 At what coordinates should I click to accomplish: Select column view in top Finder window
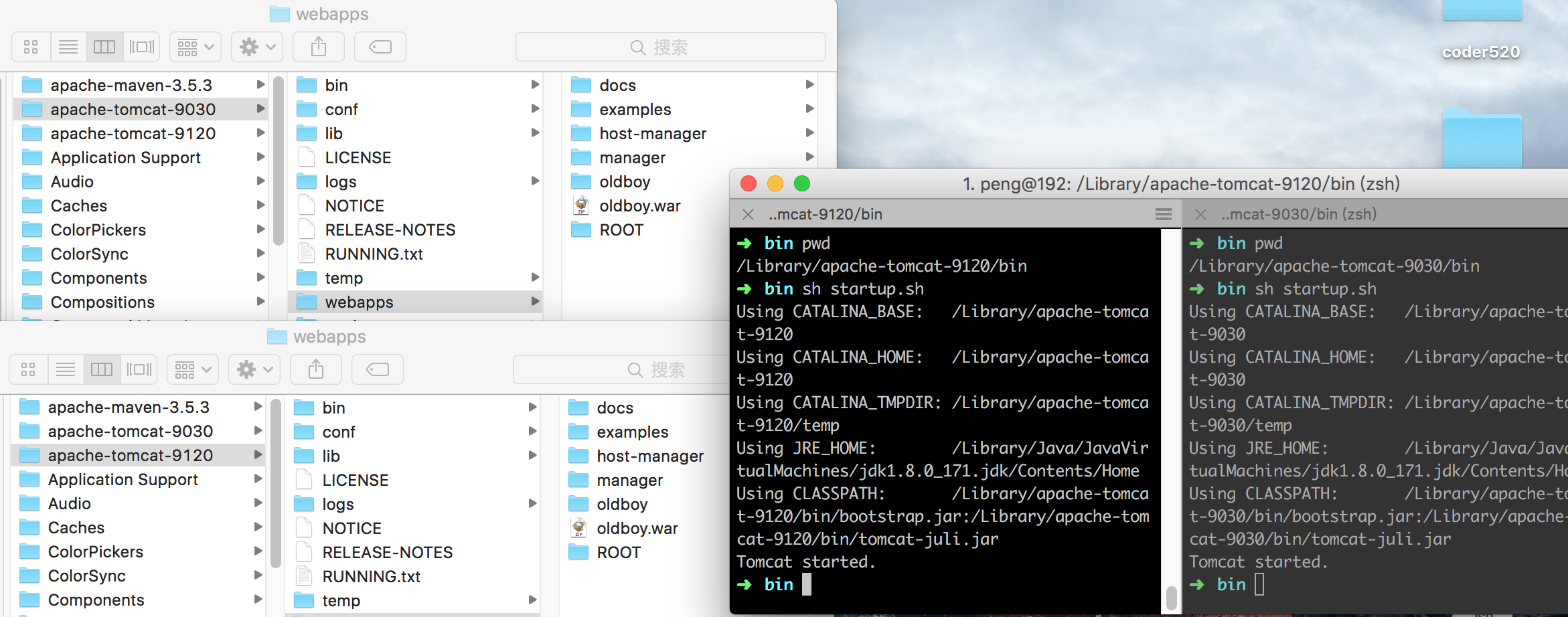104,47
